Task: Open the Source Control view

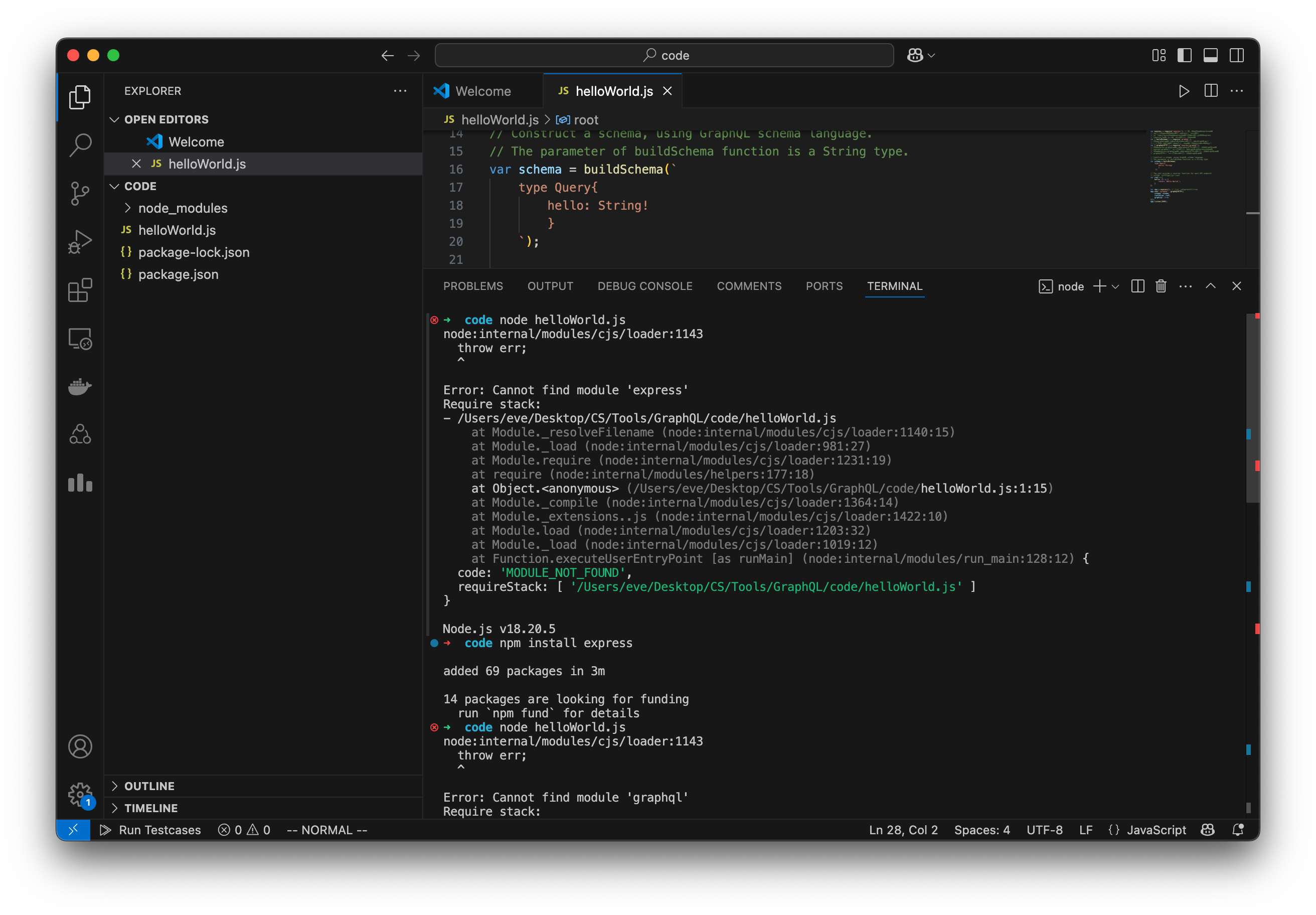Action: pos(80,194)
